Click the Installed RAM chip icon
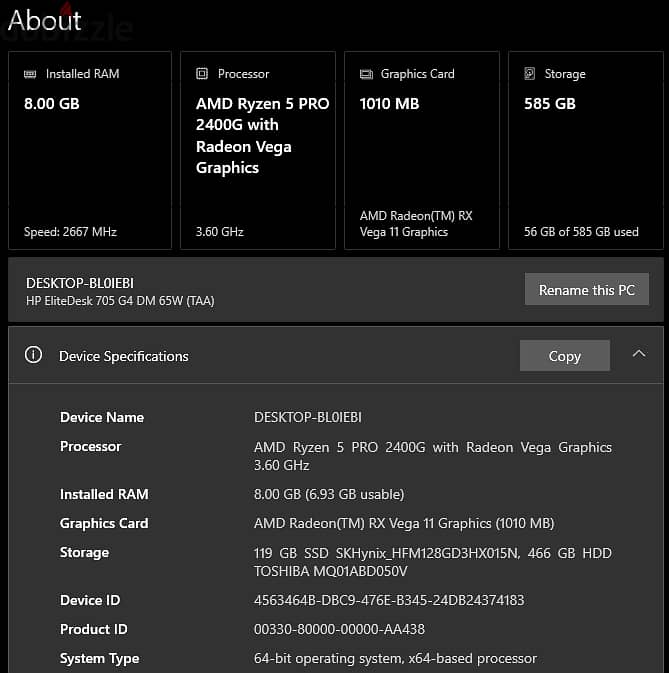 (30, 74)
